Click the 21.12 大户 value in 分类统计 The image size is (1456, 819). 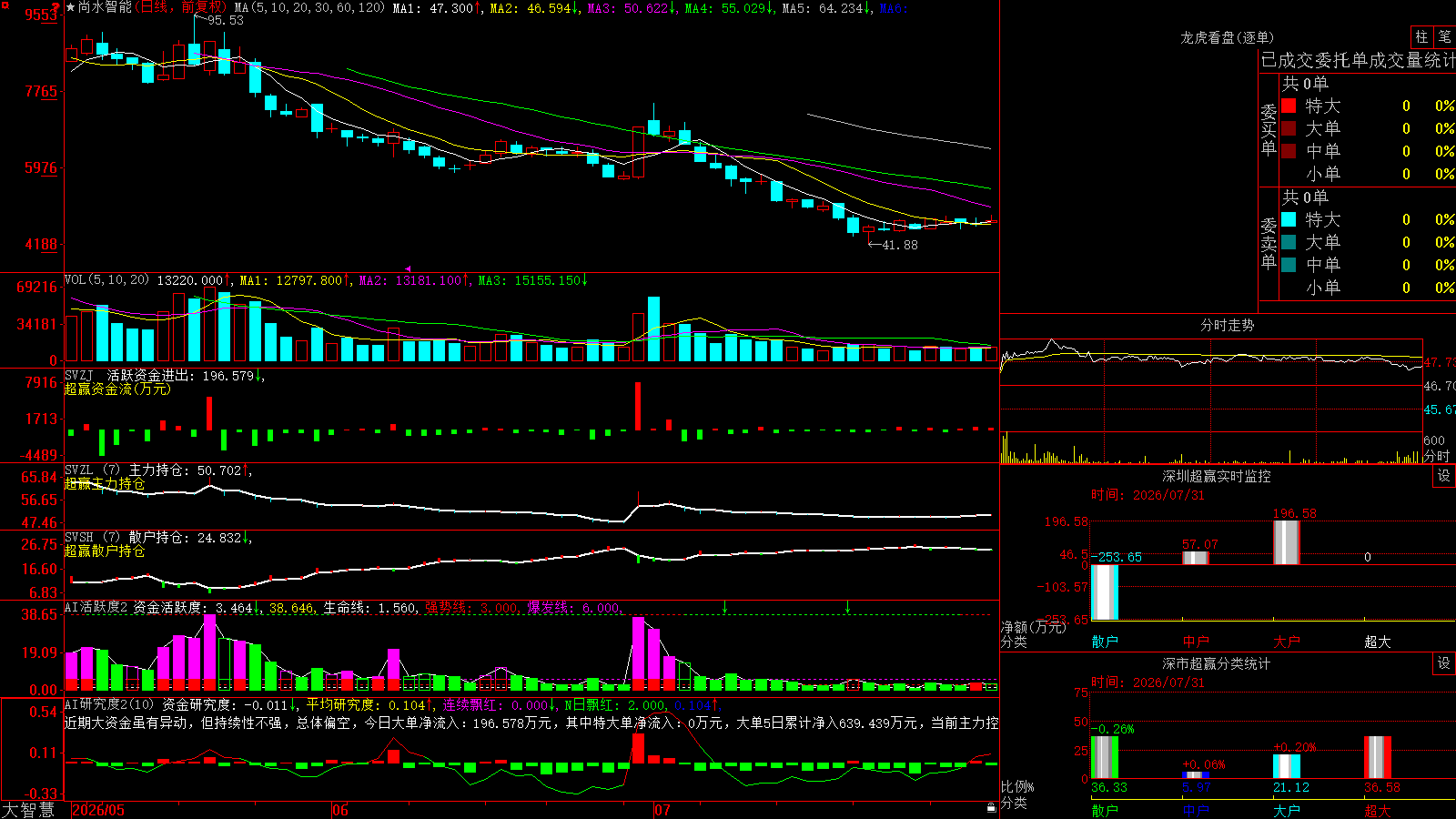point(1290,787)
